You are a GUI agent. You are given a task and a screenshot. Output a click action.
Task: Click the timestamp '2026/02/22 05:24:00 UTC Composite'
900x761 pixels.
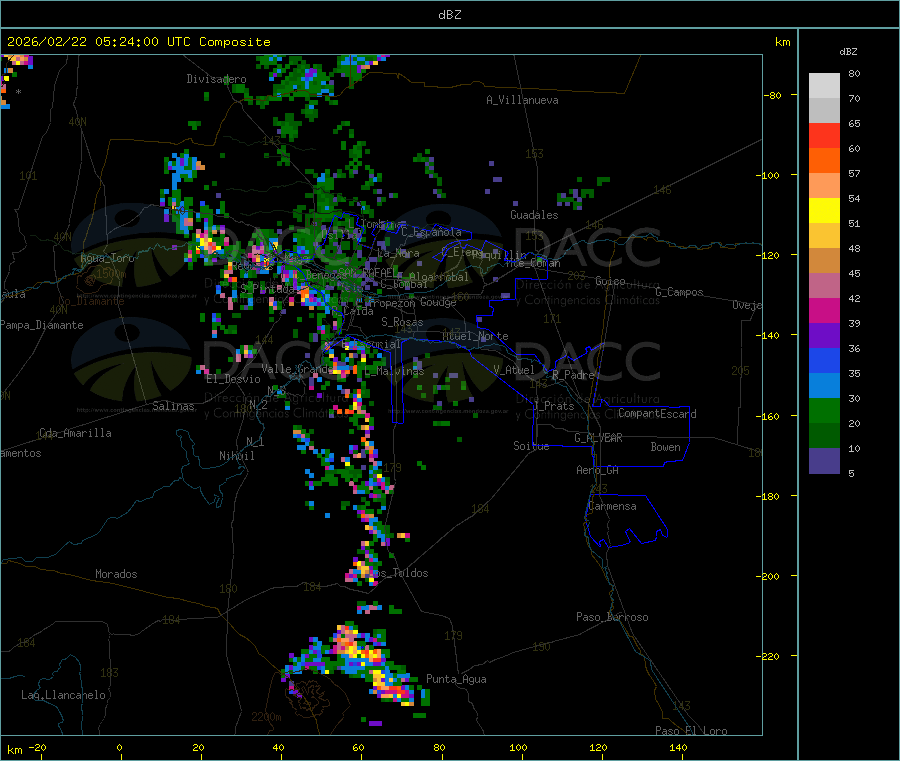138,42
